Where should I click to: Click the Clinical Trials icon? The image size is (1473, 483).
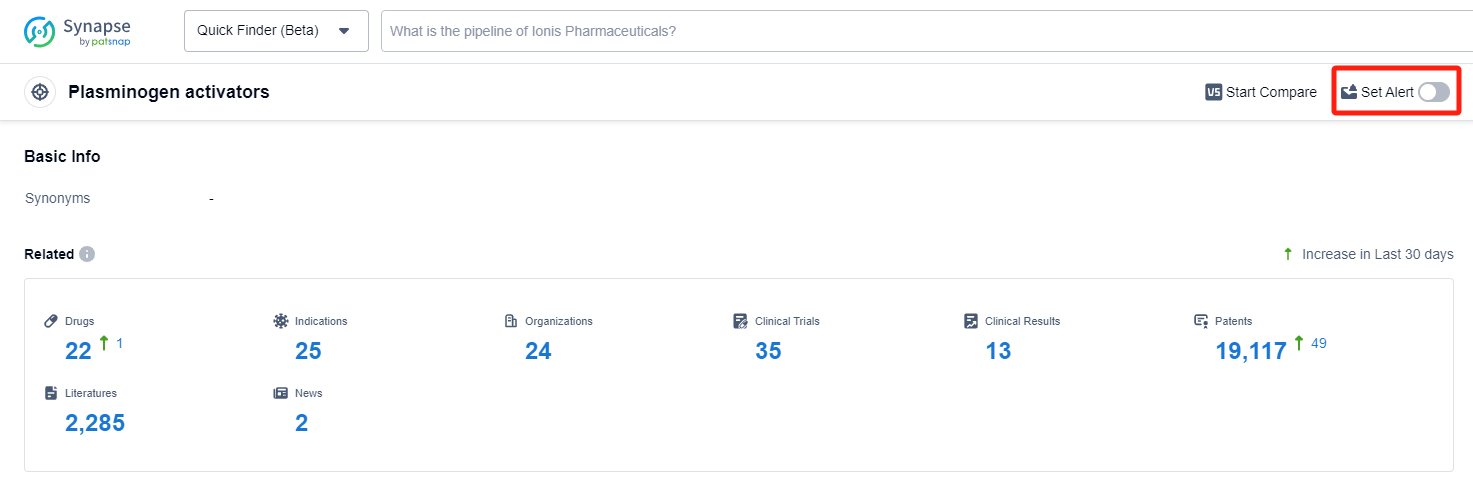(x=740, y=321)
